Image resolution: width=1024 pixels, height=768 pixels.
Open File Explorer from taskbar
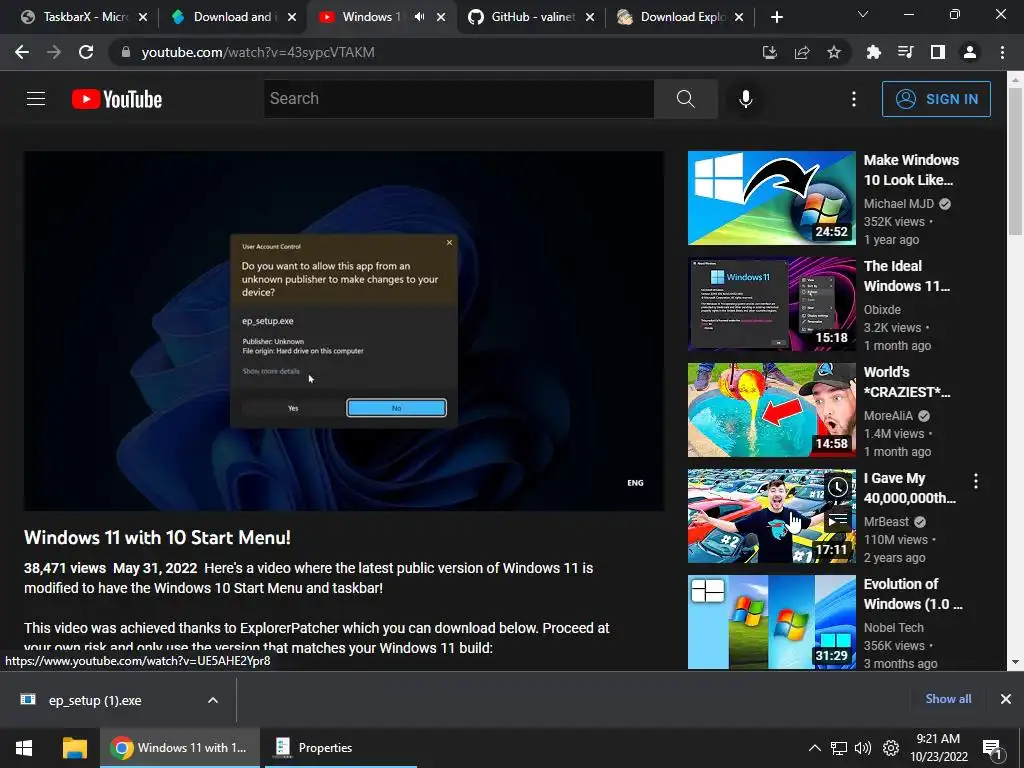[x=74, y=748]
